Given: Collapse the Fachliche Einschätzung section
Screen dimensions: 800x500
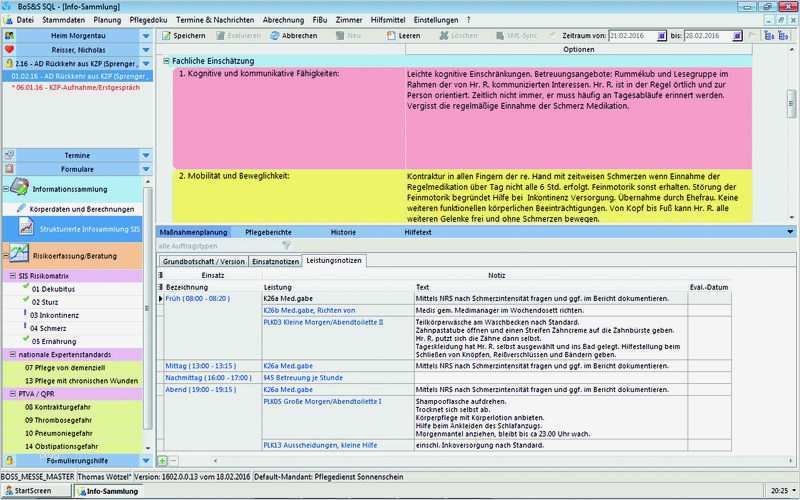Looking at the screenshot, I should pyautogui.click(x=166, y=61).
